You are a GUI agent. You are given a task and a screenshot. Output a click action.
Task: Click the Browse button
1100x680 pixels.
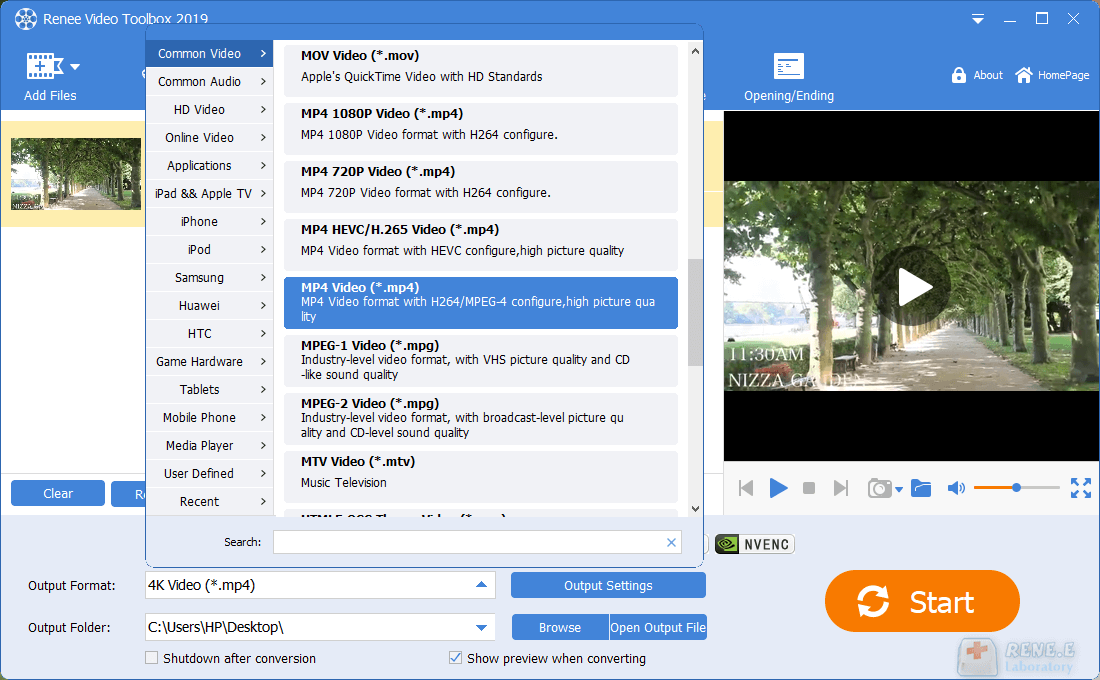[x=560, y=627]
